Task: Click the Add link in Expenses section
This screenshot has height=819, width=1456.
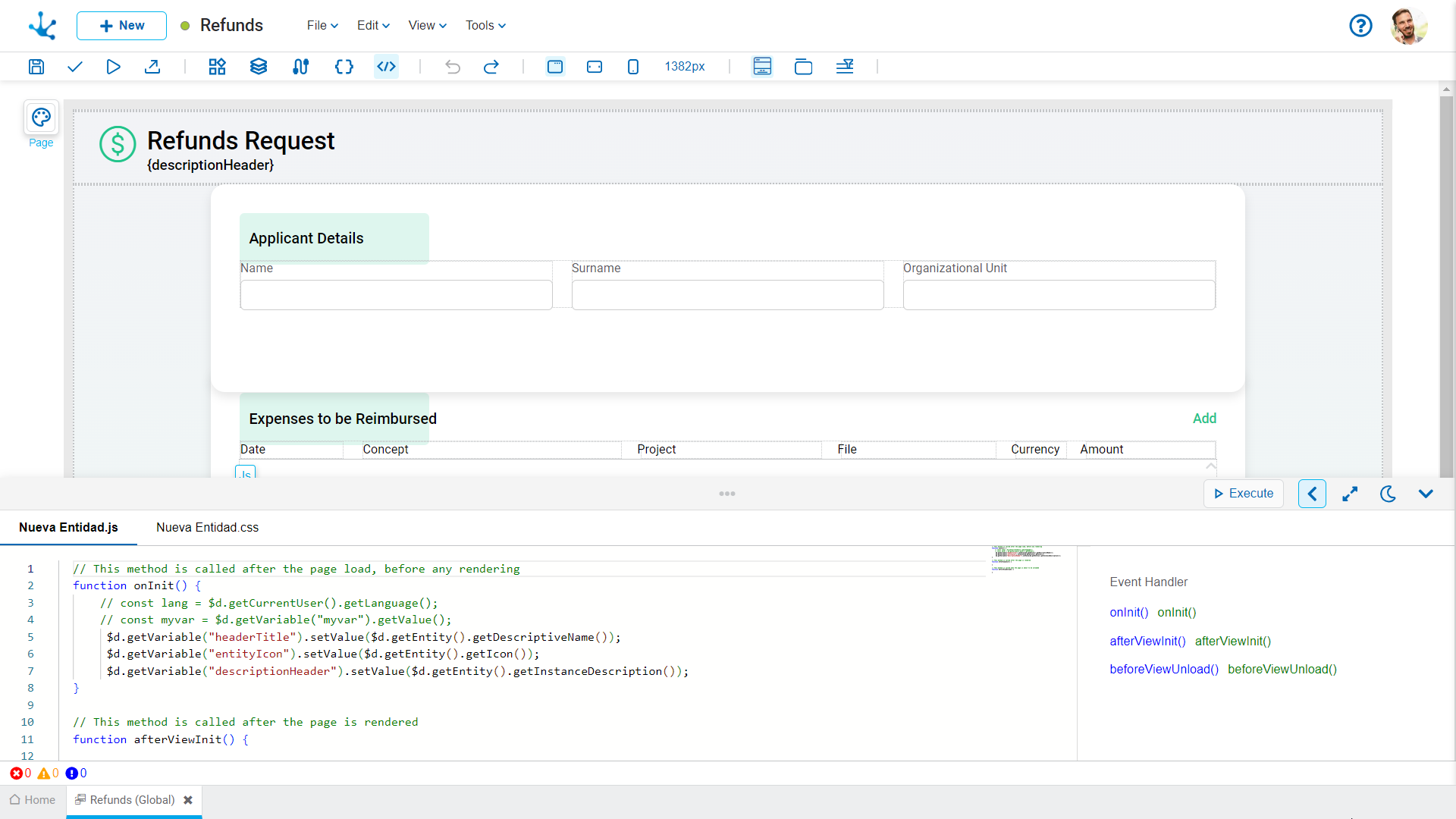Action: 1204,419
